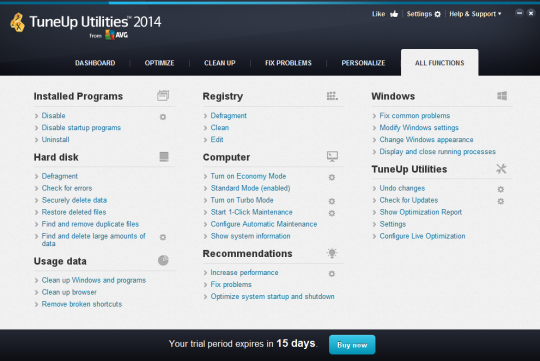The width and height of the screenshot is (540, 361).
Task: Click the thumbs-up Like icon
Action: pos(394,14)
